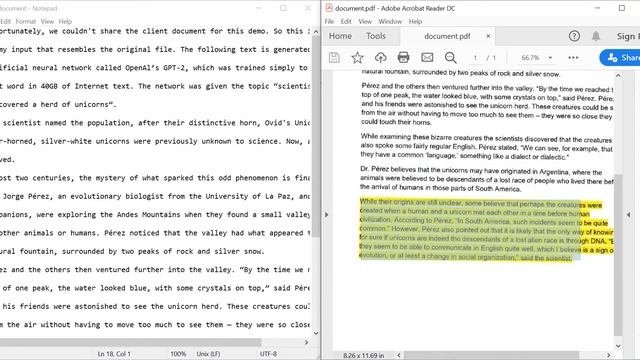Open the Edit menu in Notepad
The height and width of the screenshot is (360, 640).
pyautogui.click(x=5, y=21)
